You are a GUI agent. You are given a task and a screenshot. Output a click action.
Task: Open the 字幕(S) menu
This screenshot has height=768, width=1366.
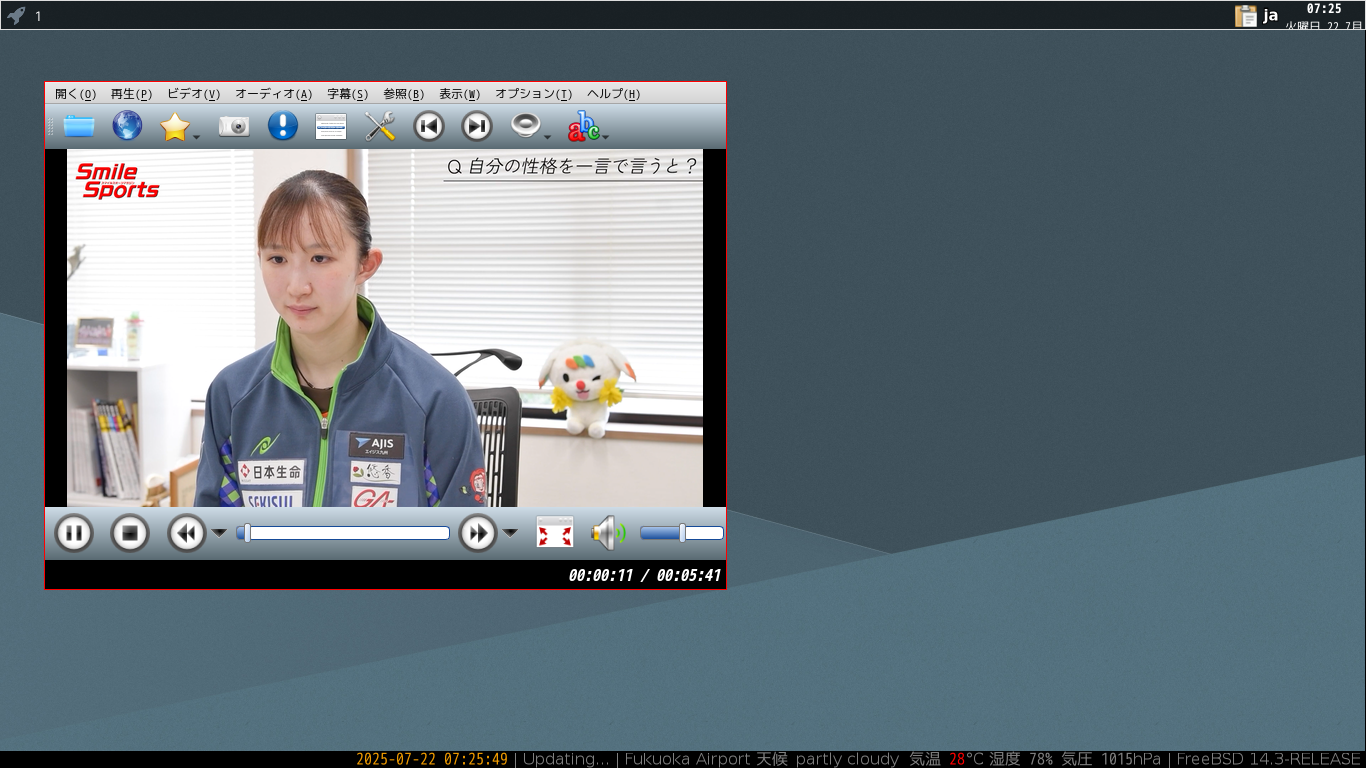click(x=348, y=94)
